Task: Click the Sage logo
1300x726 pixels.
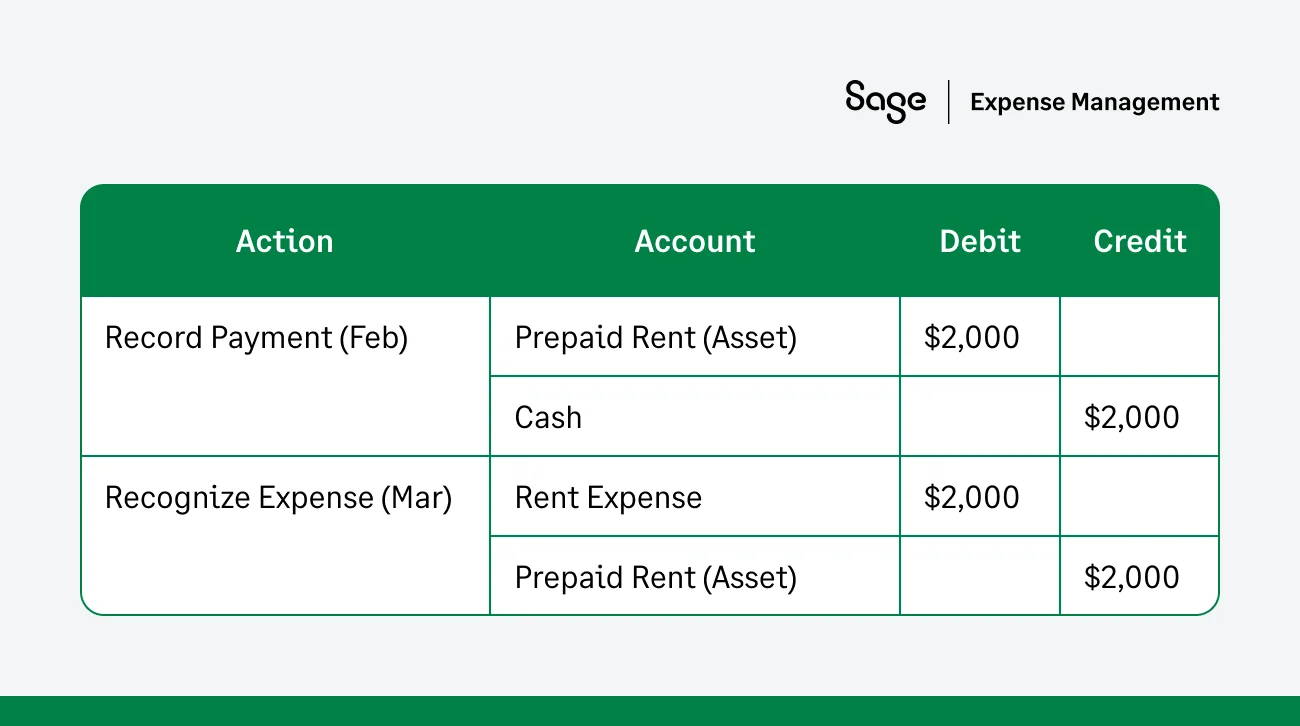Action: coord(885,101)
